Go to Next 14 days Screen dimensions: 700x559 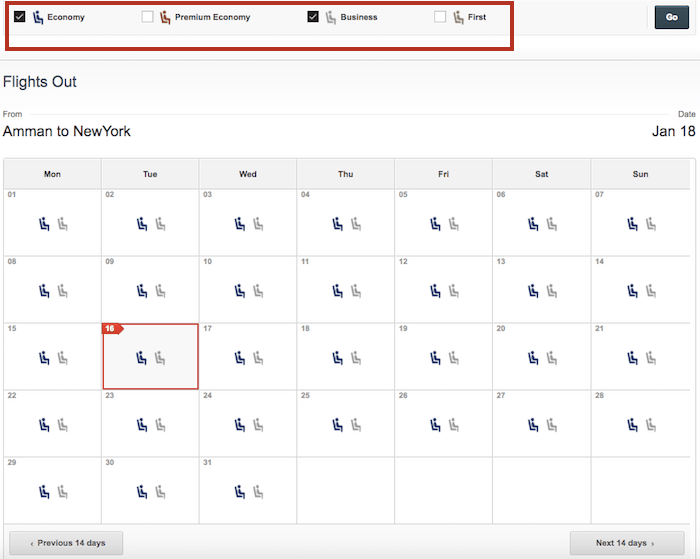627,543
